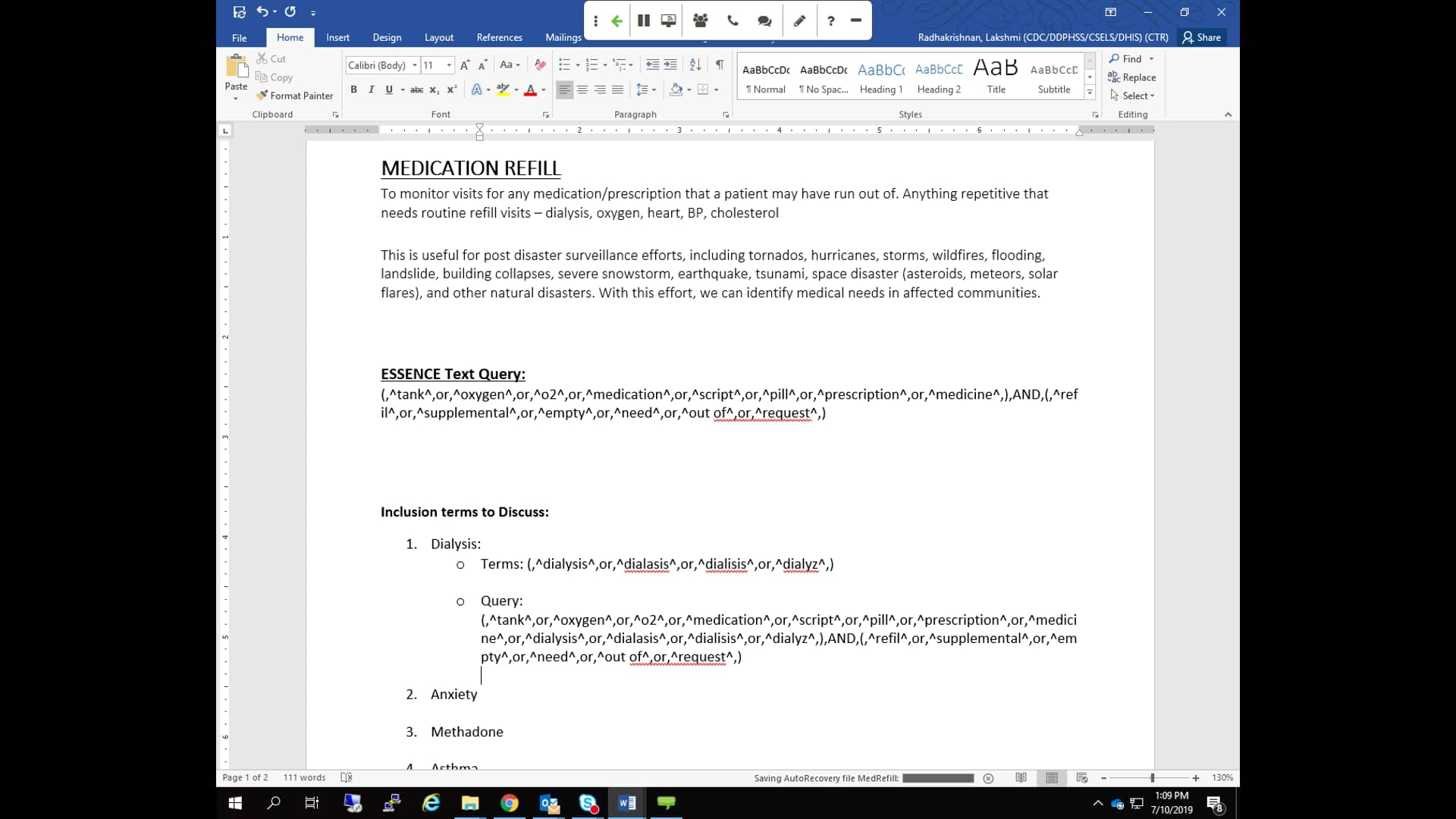Open numbering list dropdown arrow
Image resolution: width=1456 pixels, height=819 pixels.
pyautogui.click(x=605, y=65)
